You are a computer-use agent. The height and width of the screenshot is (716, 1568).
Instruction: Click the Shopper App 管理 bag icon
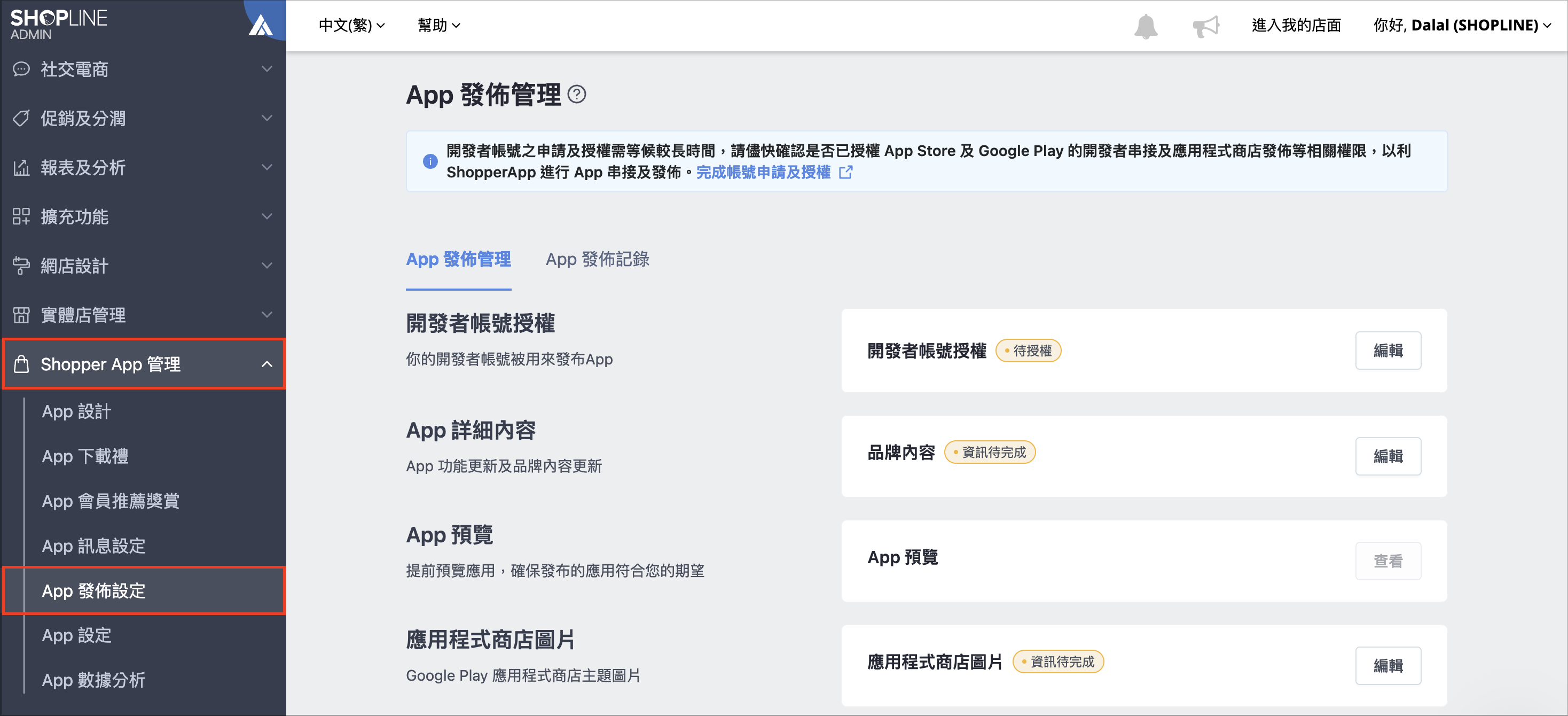(x=21, y=363)
